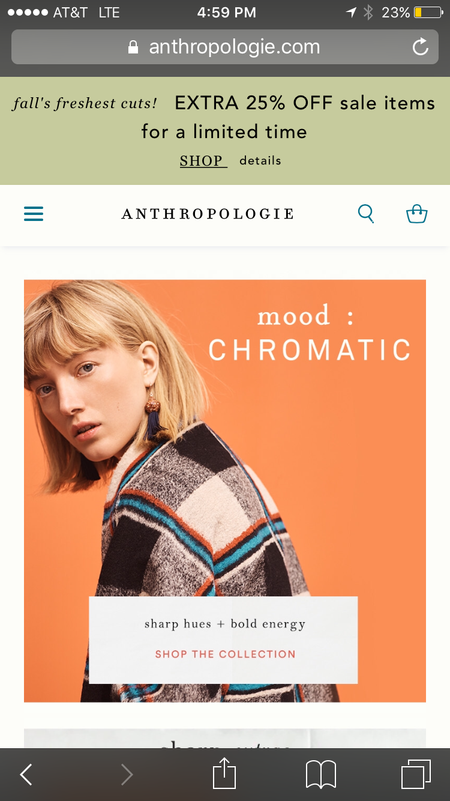Tap the search magnifier icon

click(x=366, y=214)
